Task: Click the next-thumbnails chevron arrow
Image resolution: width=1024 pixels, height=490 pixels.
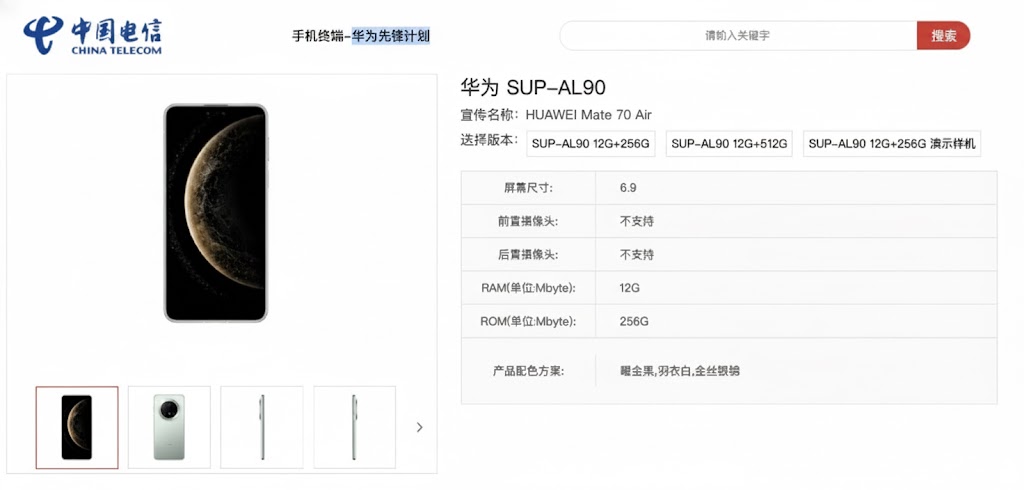Action: (419, 427)
